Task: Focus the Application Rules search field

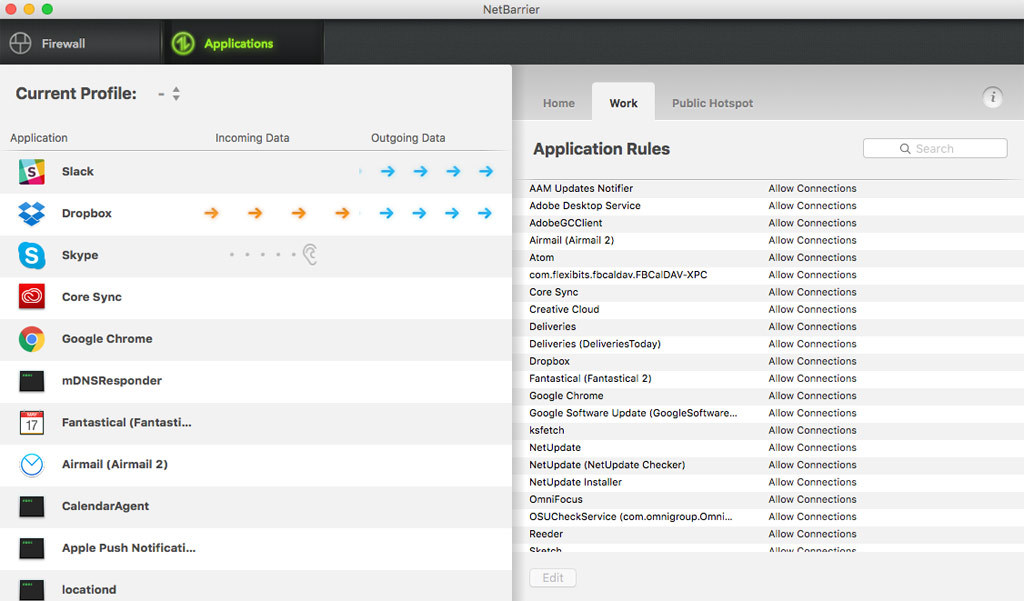Action: click(x=935, y=148)
